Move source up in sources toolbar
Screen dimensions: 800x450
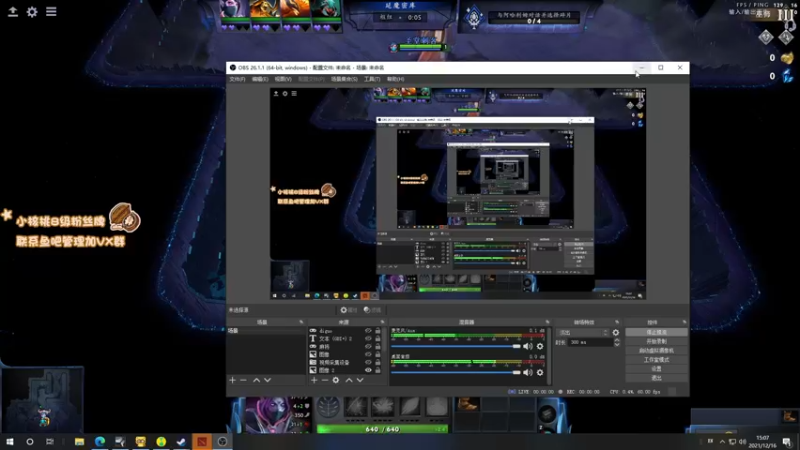[349, 380]
